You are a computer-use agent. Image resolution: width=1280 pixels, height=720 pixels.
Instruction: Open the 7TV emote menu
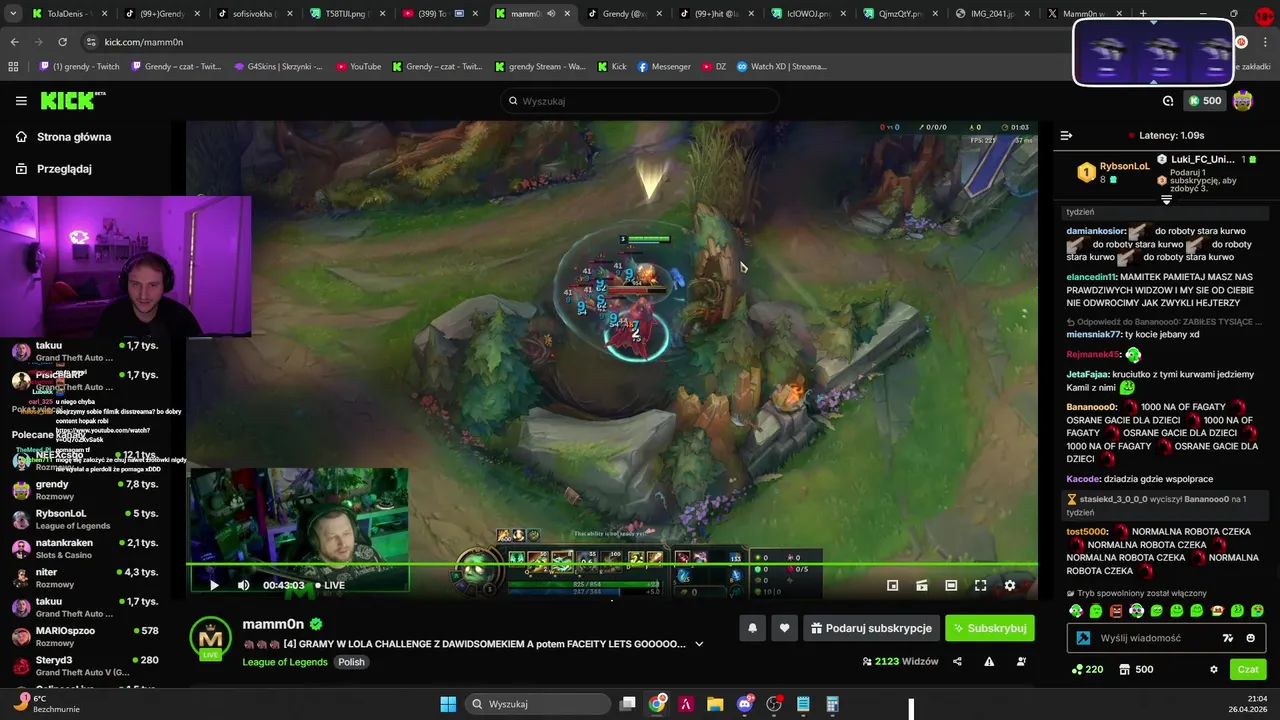(1228, 638)
